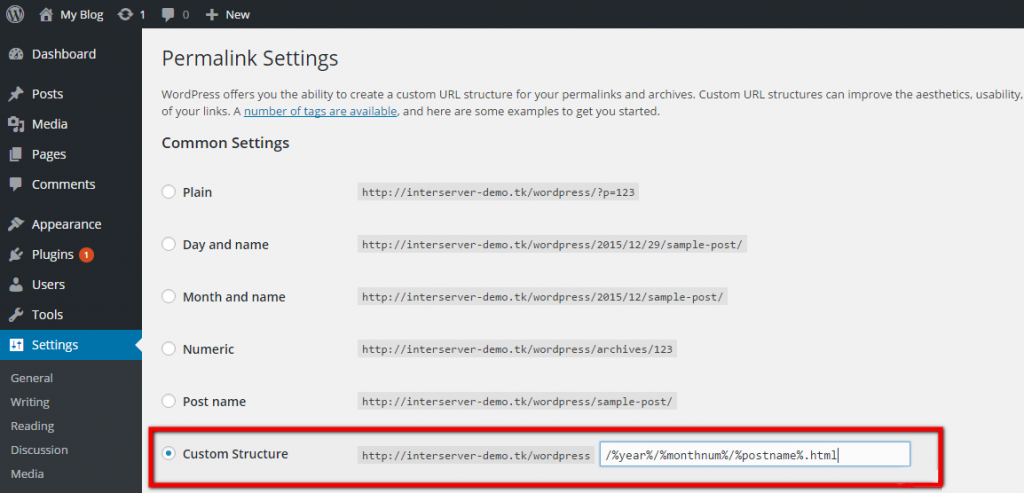Open the Discussion settings submenu link
Viewport: 1024px width, 493px height.
(x=39, y=450)
